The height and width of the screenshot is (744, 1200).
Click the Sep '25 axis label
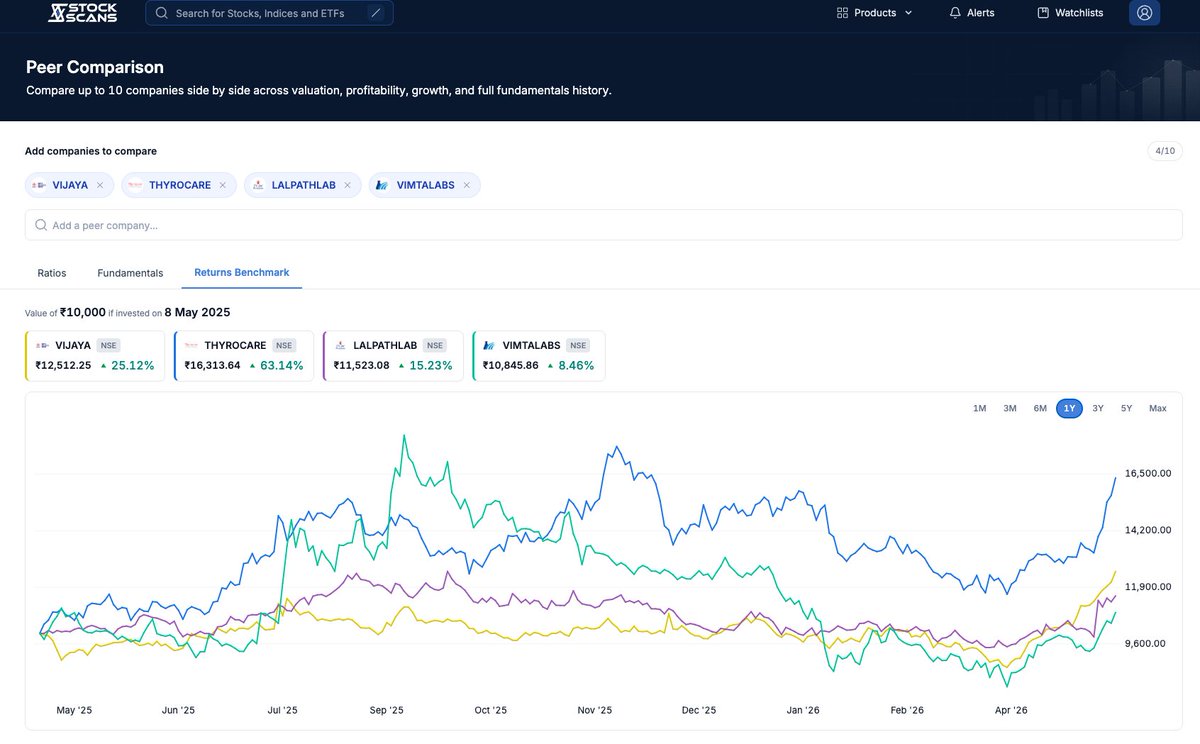[x=386, y=710]
